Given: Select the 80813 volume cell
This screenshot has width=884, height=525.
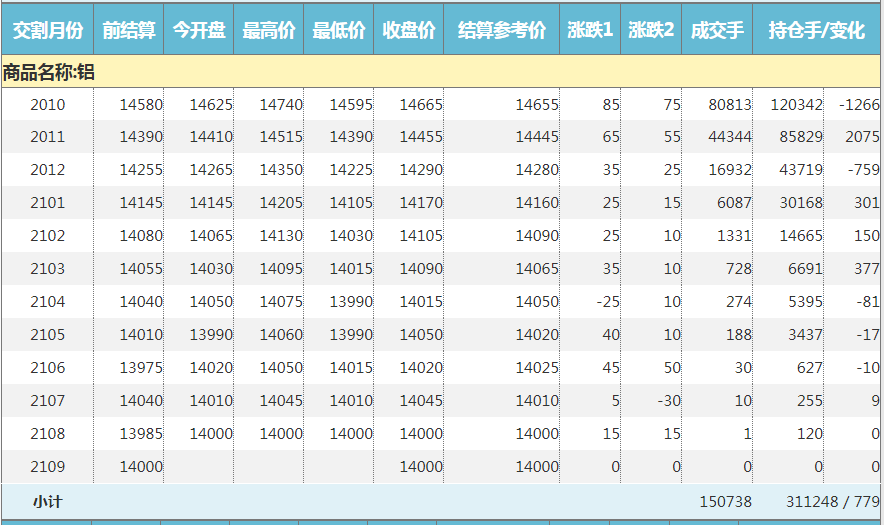Looking at the screenshot, I should click(x=729, y=104).
